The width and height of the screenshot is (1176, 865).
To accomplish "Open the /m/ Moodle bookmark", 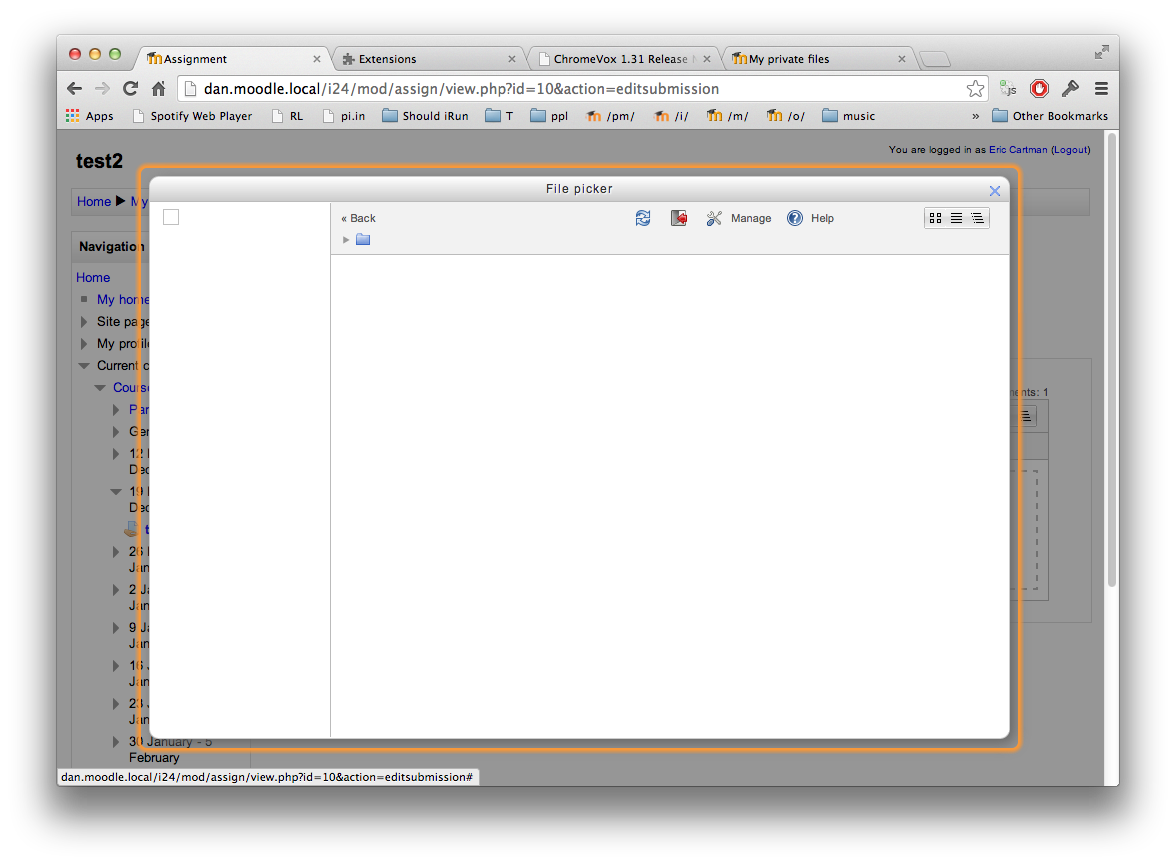I will 727,116.
